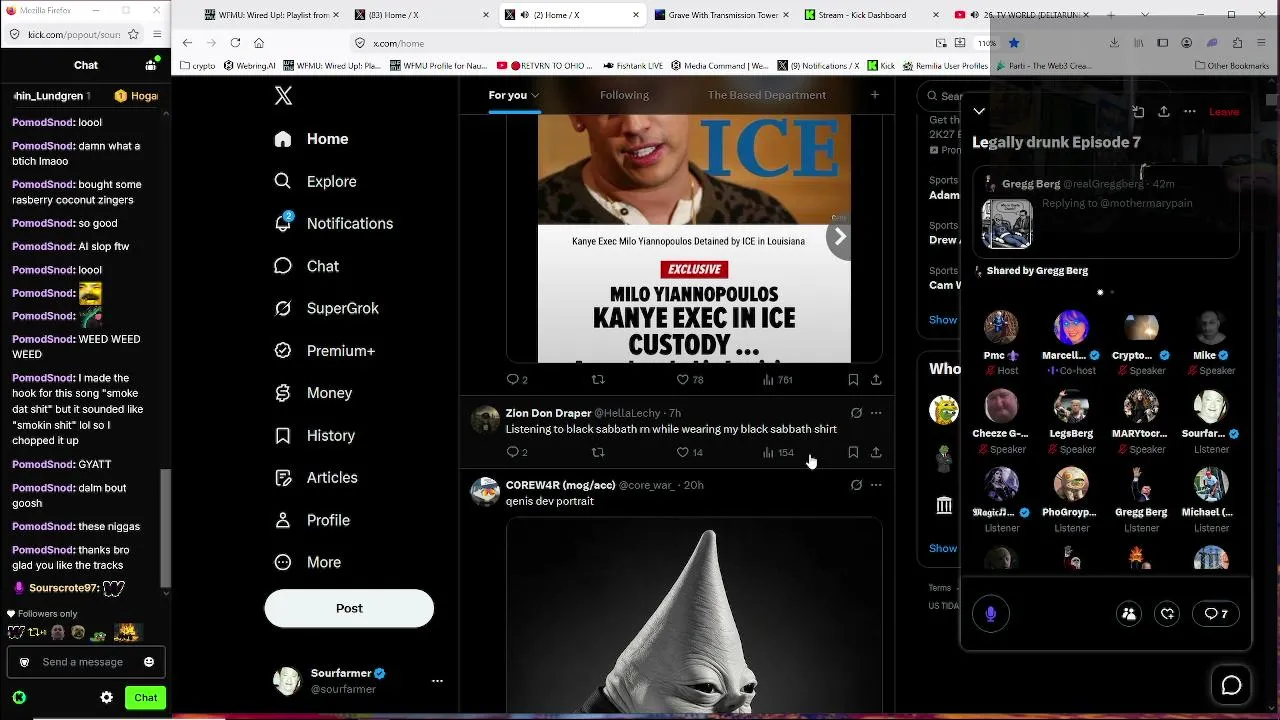This screenshot has height=720, width=1280.
Task: Reply to Zion Don Draper's post
Action: click(517, 453)
